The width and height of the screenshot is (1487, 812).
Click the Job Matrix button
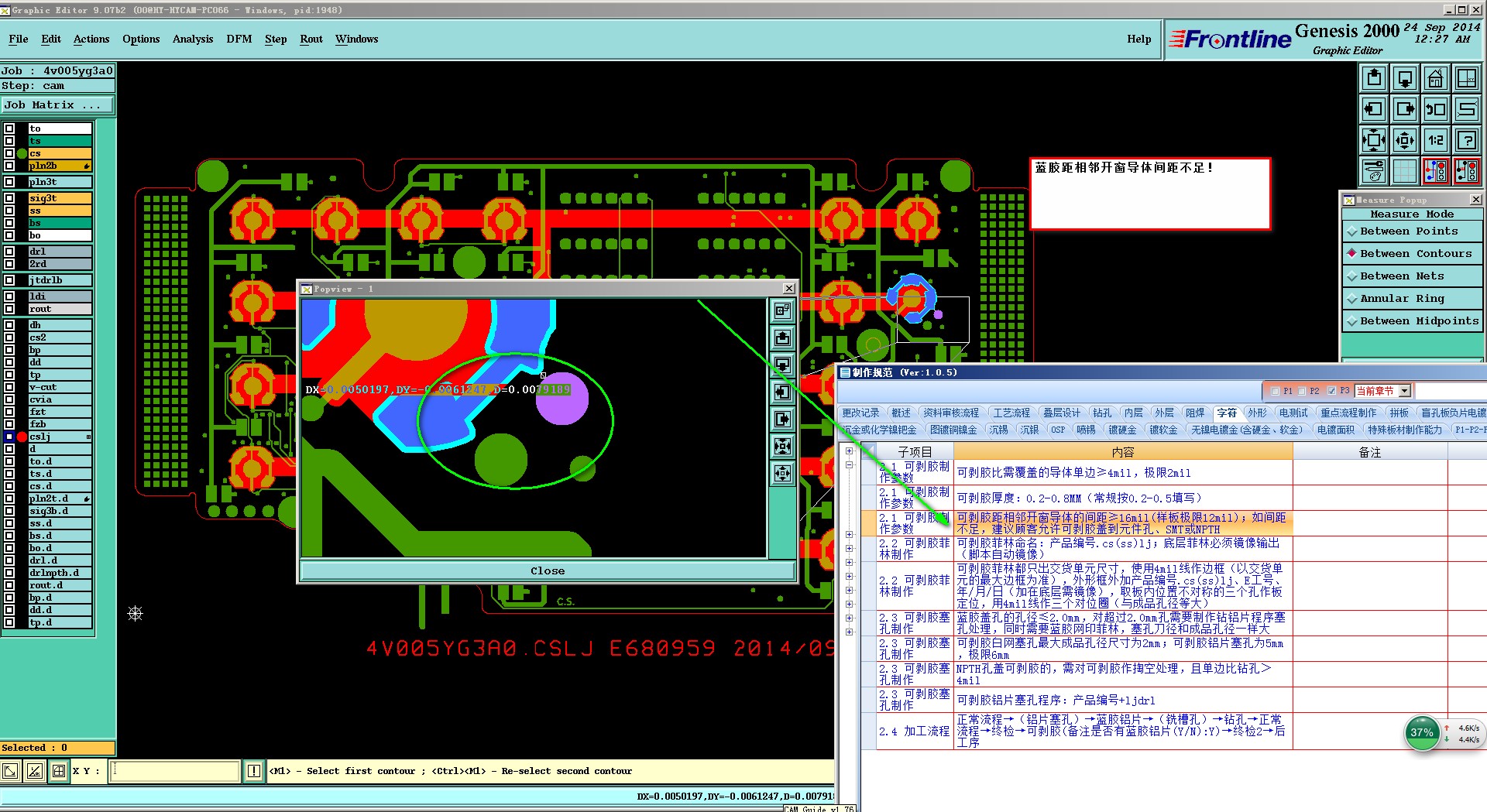coord(57,105)
